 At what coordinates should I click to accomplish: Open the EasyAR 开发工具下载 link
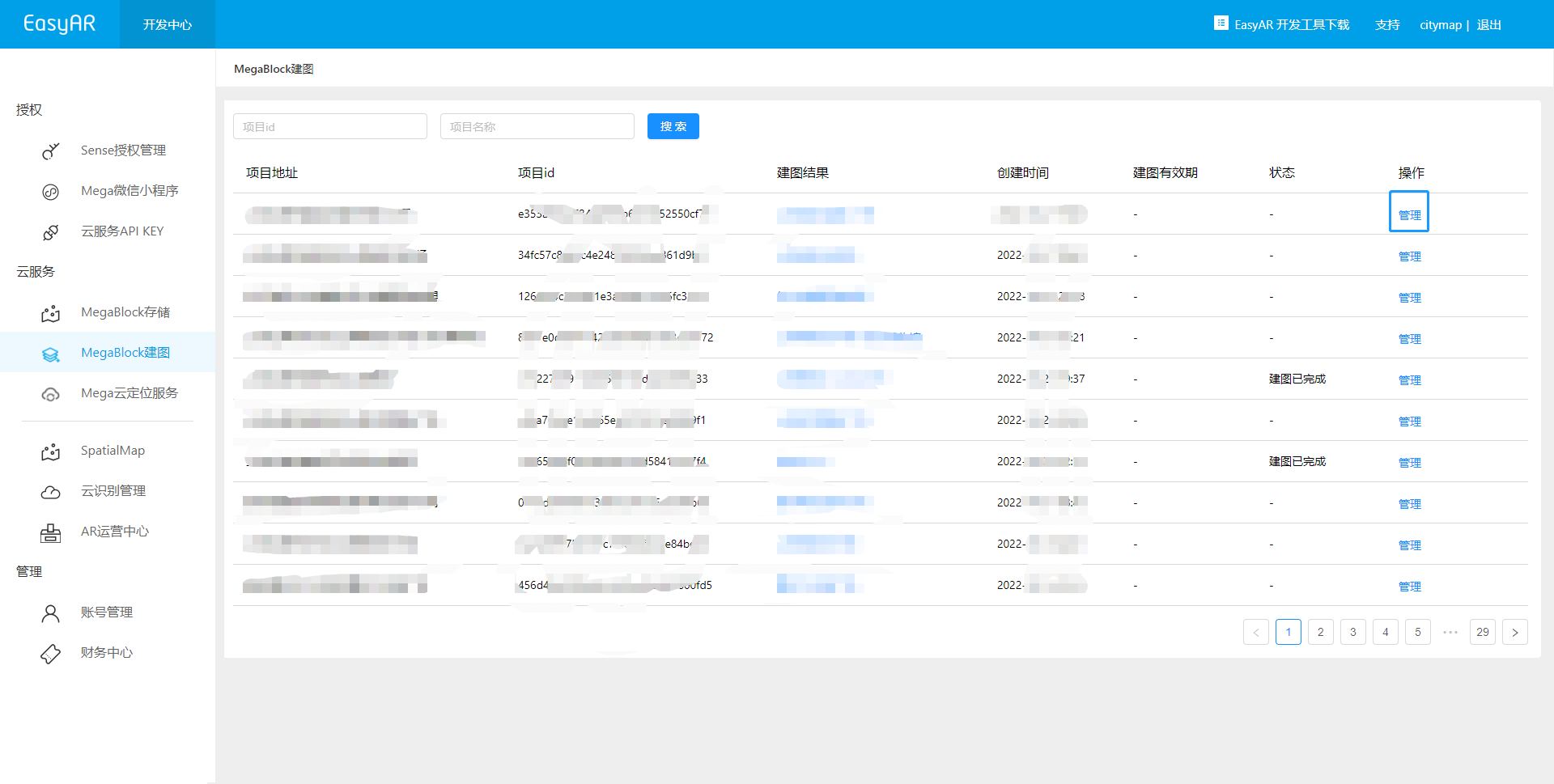coord(1282,24)
